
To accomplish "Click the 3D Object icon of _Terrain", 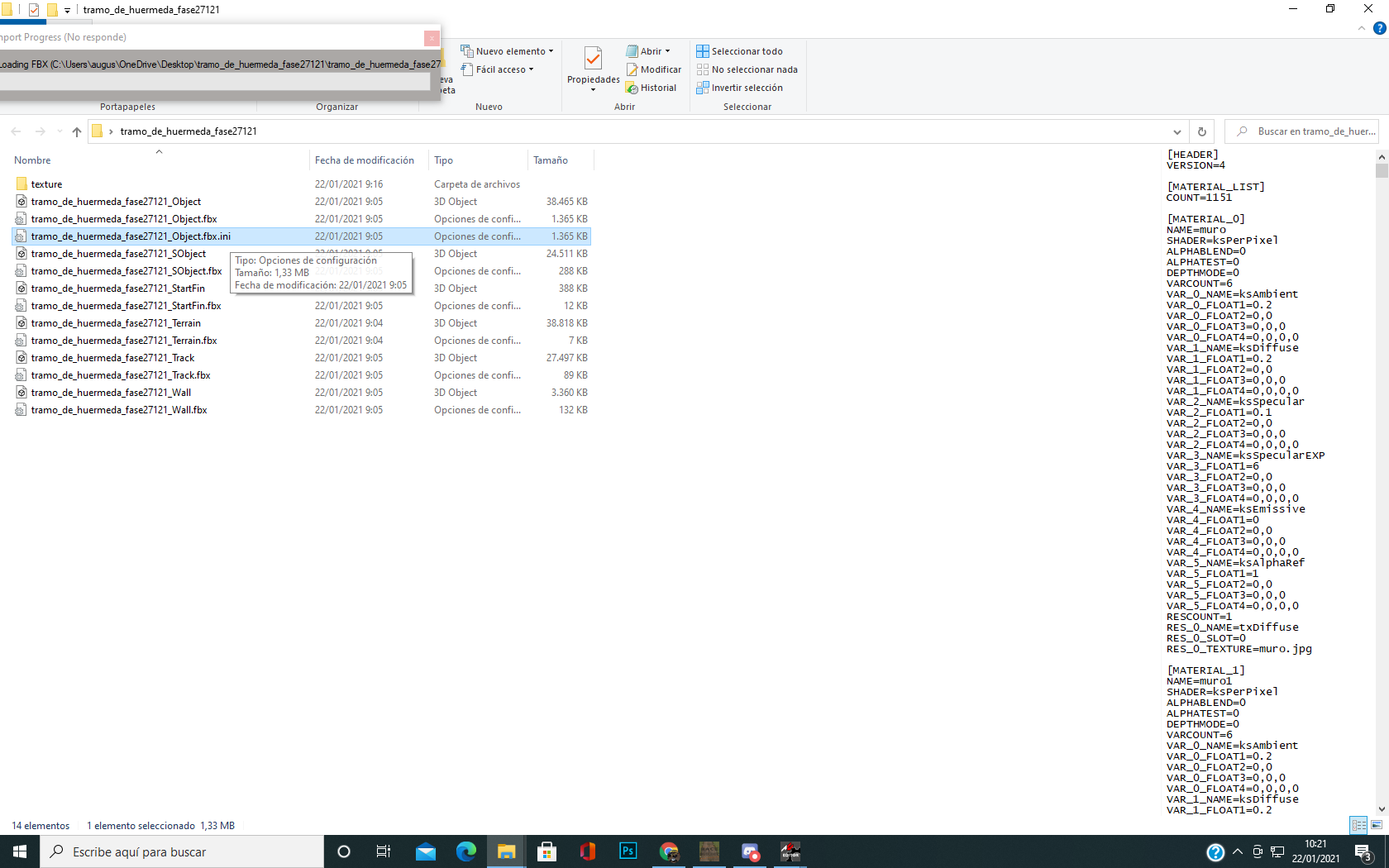I will (x=21, y=323).
